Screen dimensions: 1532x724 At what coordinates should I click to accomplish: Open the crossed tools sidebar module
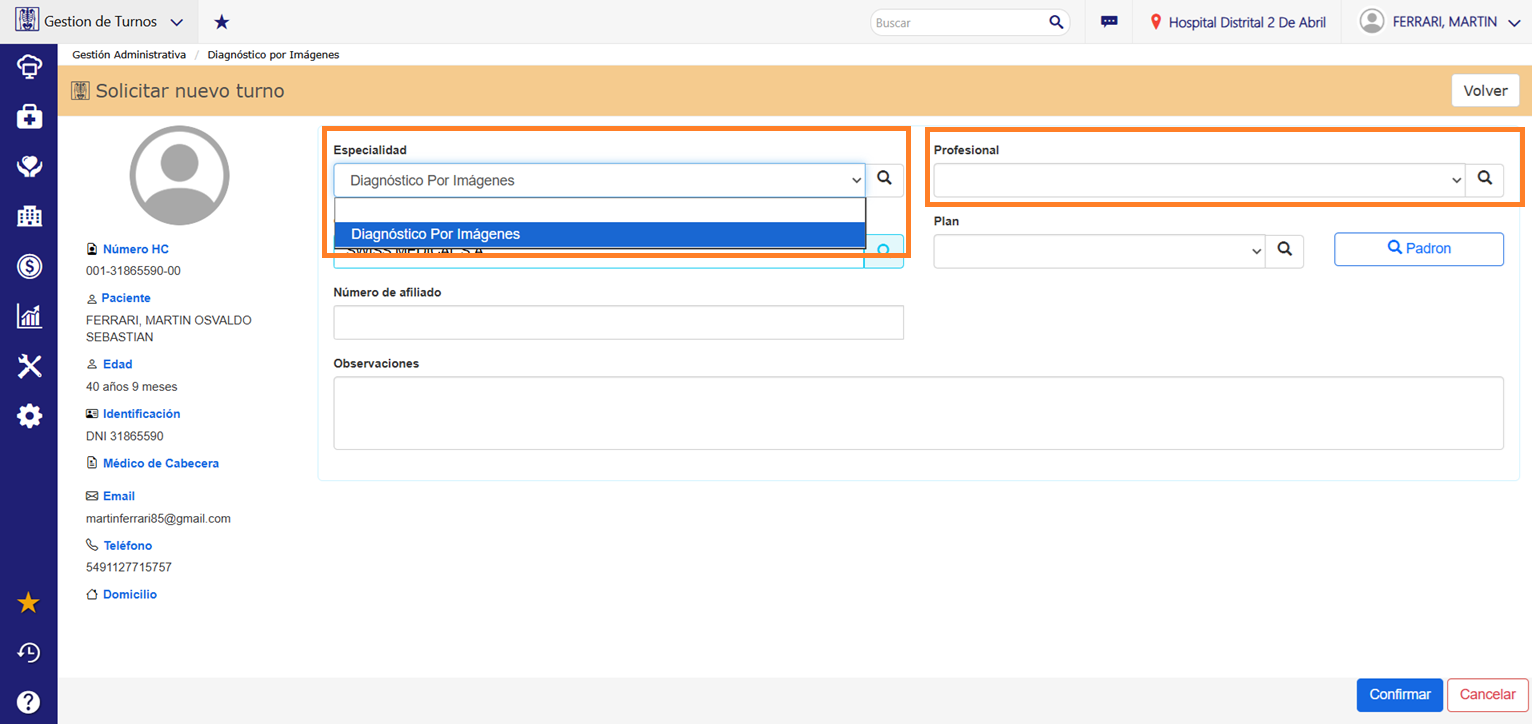point(29,366)
